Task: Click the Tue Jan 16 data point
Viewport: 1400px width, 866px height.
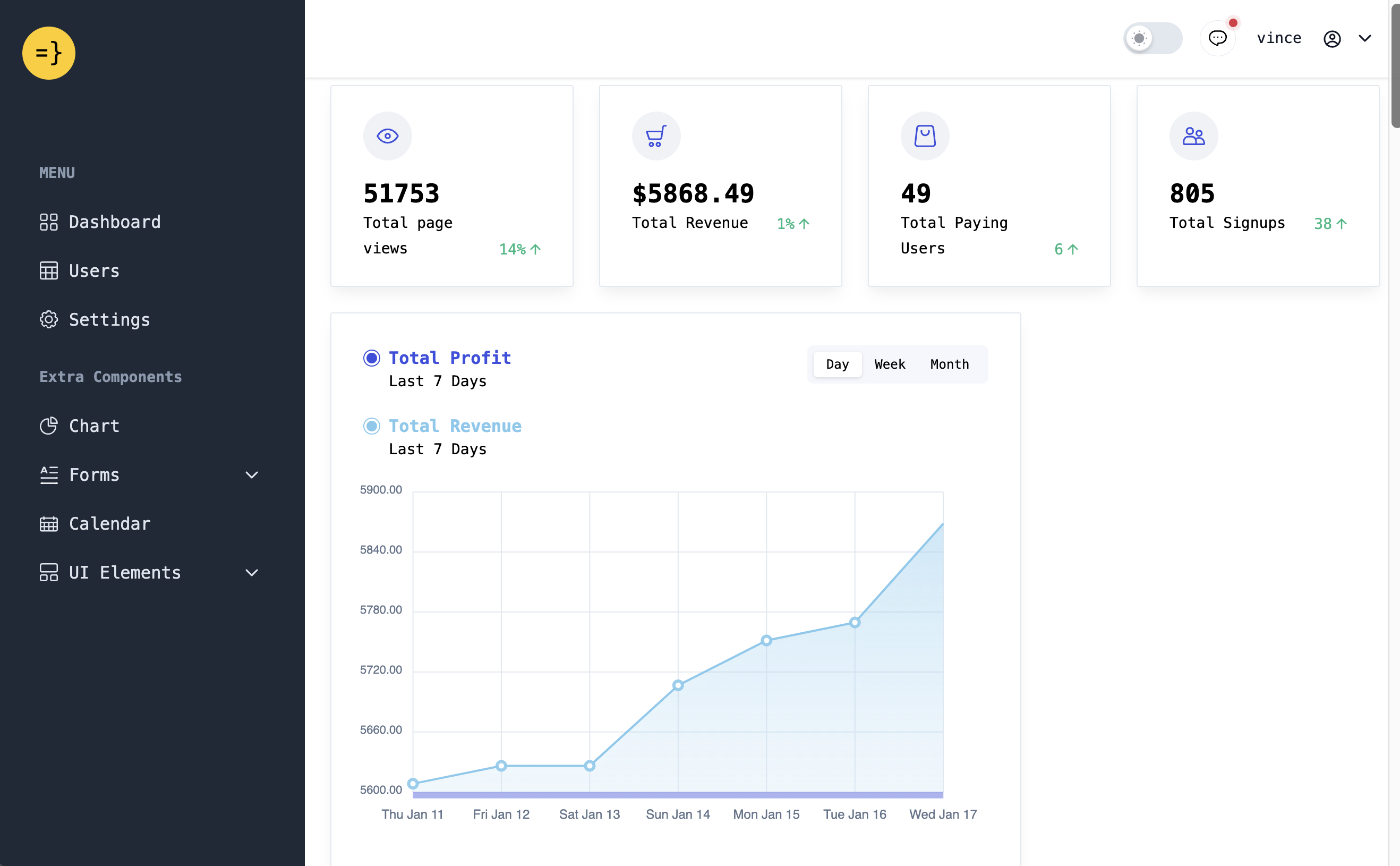Action: [x=855, y=622]
